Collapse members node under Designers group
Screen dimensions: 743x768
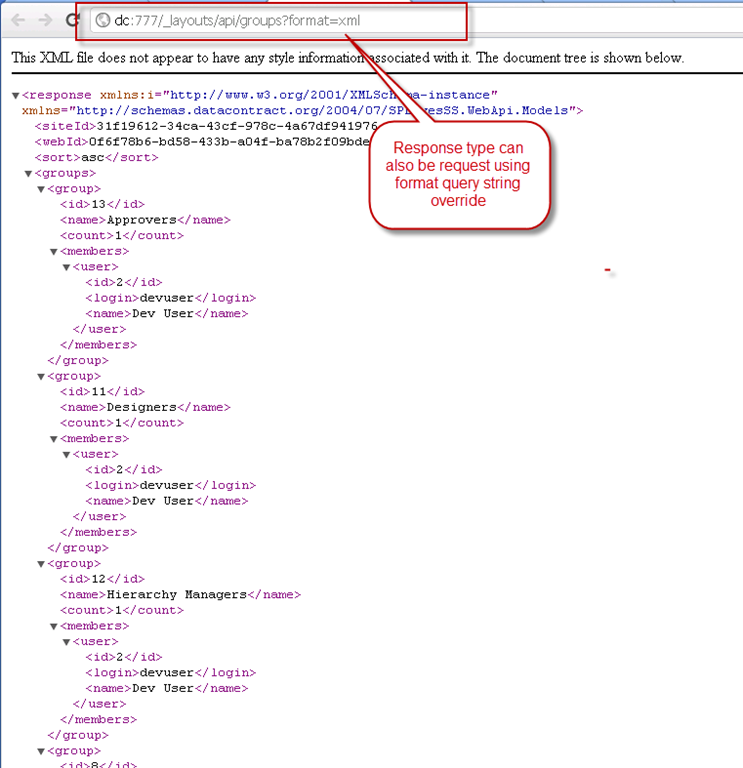(x=54, y=439)
